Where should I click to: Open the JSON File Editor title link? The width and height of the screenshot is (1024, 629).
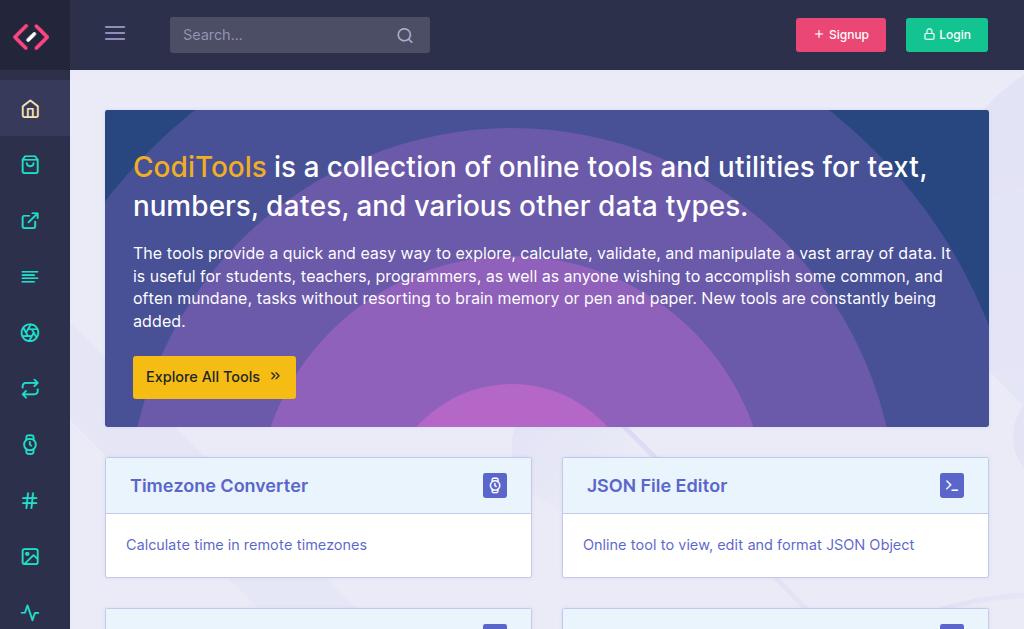pos(656,485)
